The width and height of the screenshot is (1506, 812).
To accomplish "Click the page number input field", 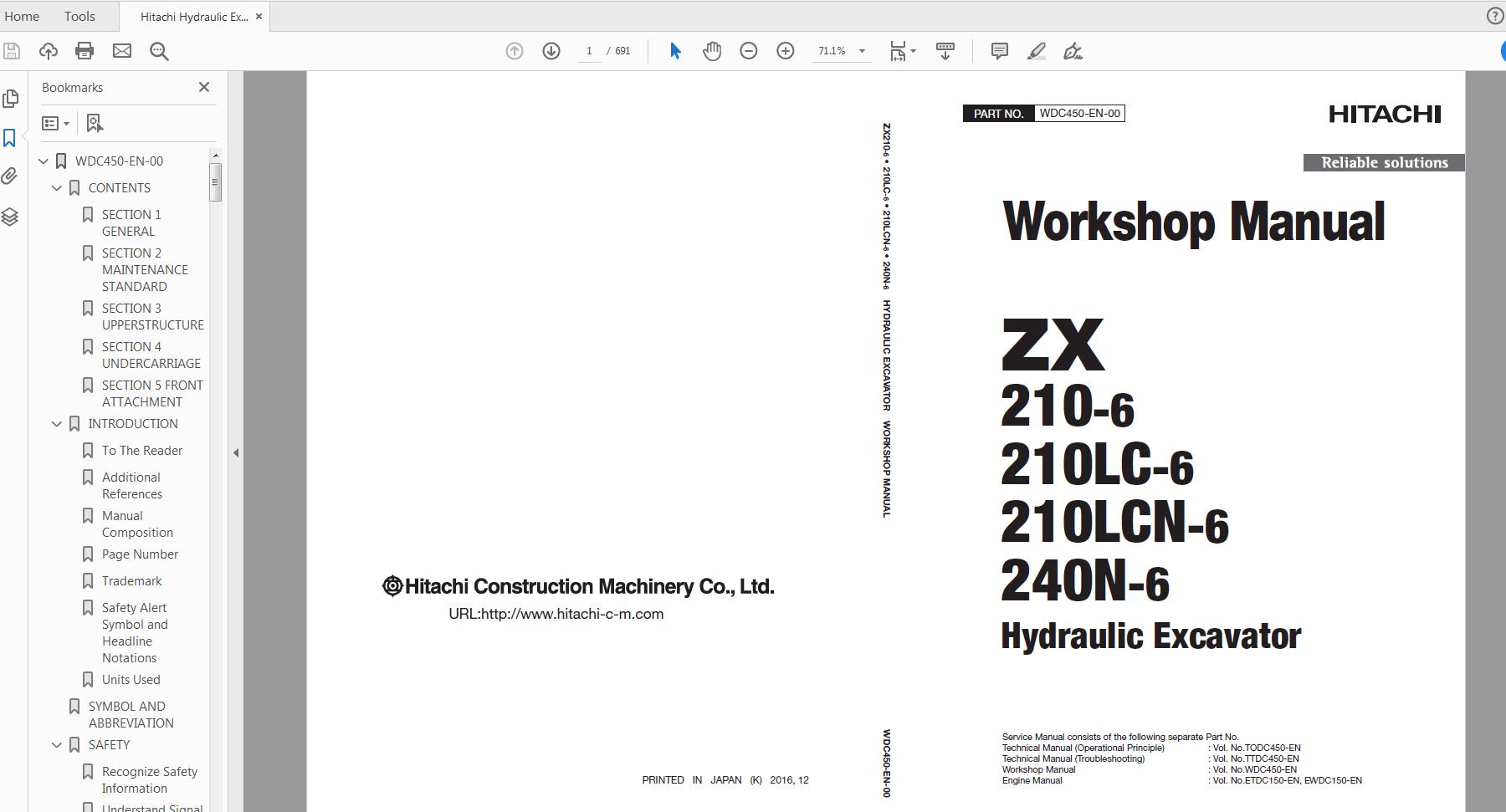I will point(589,51).
